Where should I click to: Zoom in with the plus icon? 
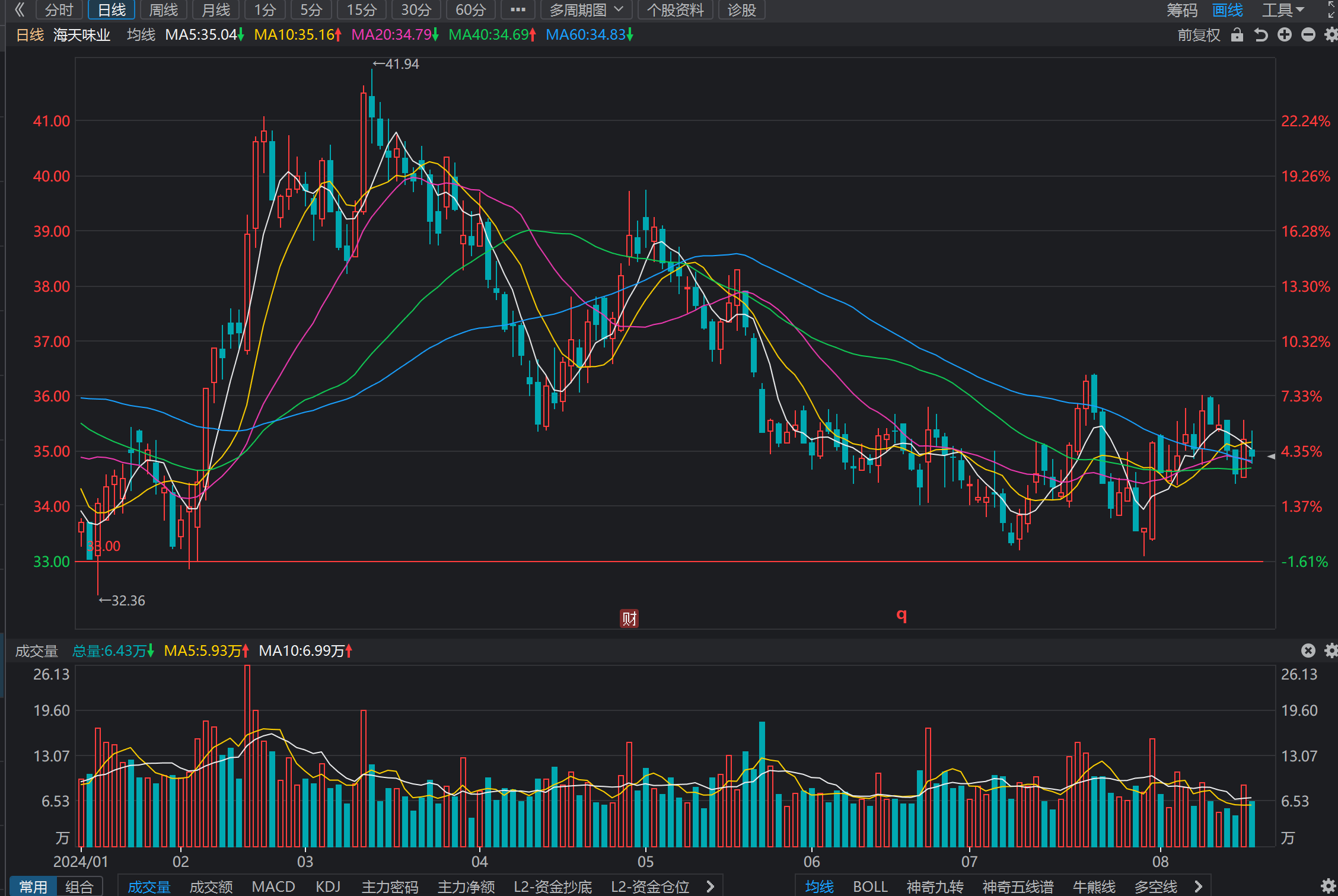pos(1285,35)
